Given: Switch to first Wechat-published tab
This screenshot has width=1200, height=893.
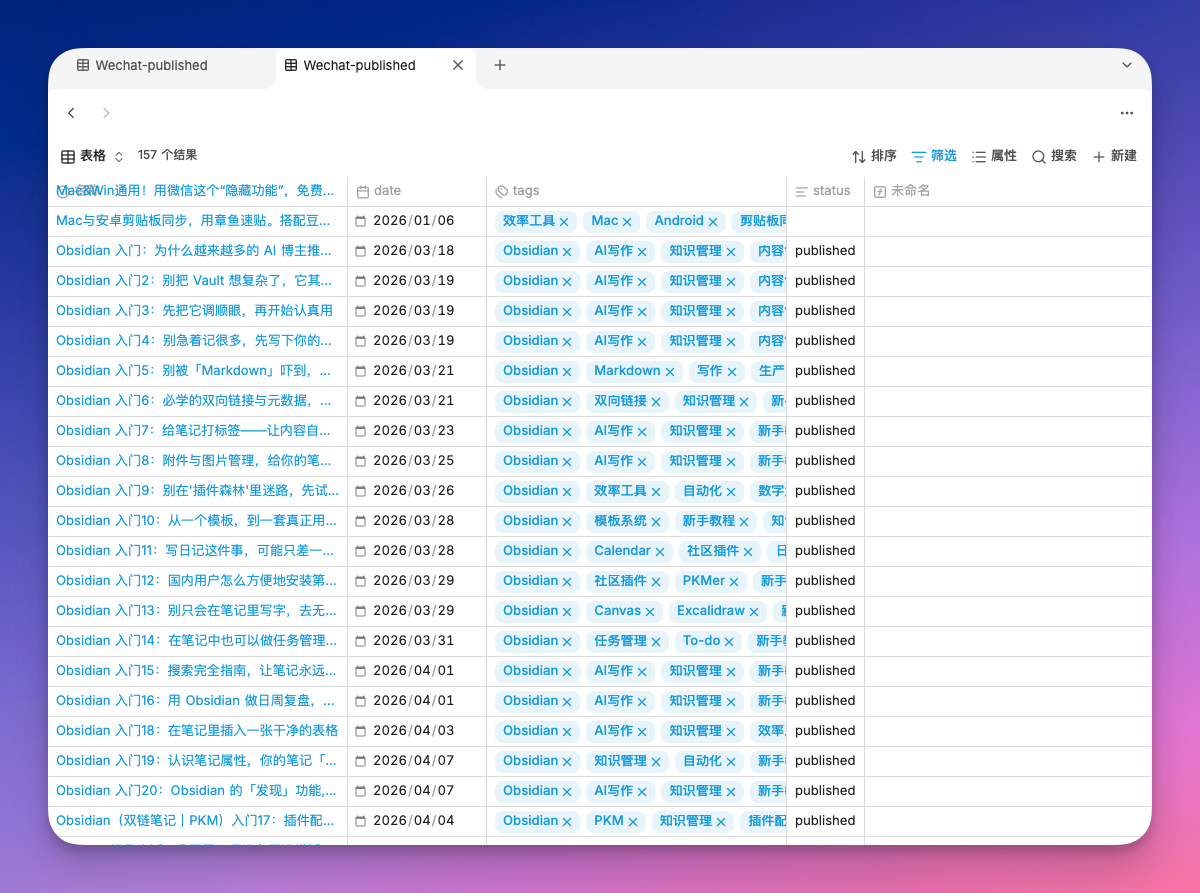Looking at the screenshot, I should click(150, 65).
